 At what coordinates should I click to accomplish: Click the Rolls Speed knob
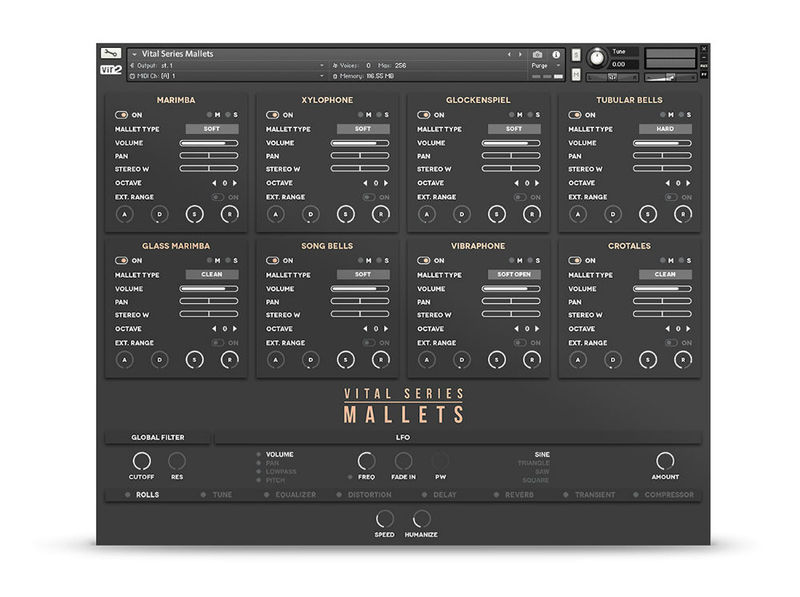pyautogui.click(x=384, y=519)
